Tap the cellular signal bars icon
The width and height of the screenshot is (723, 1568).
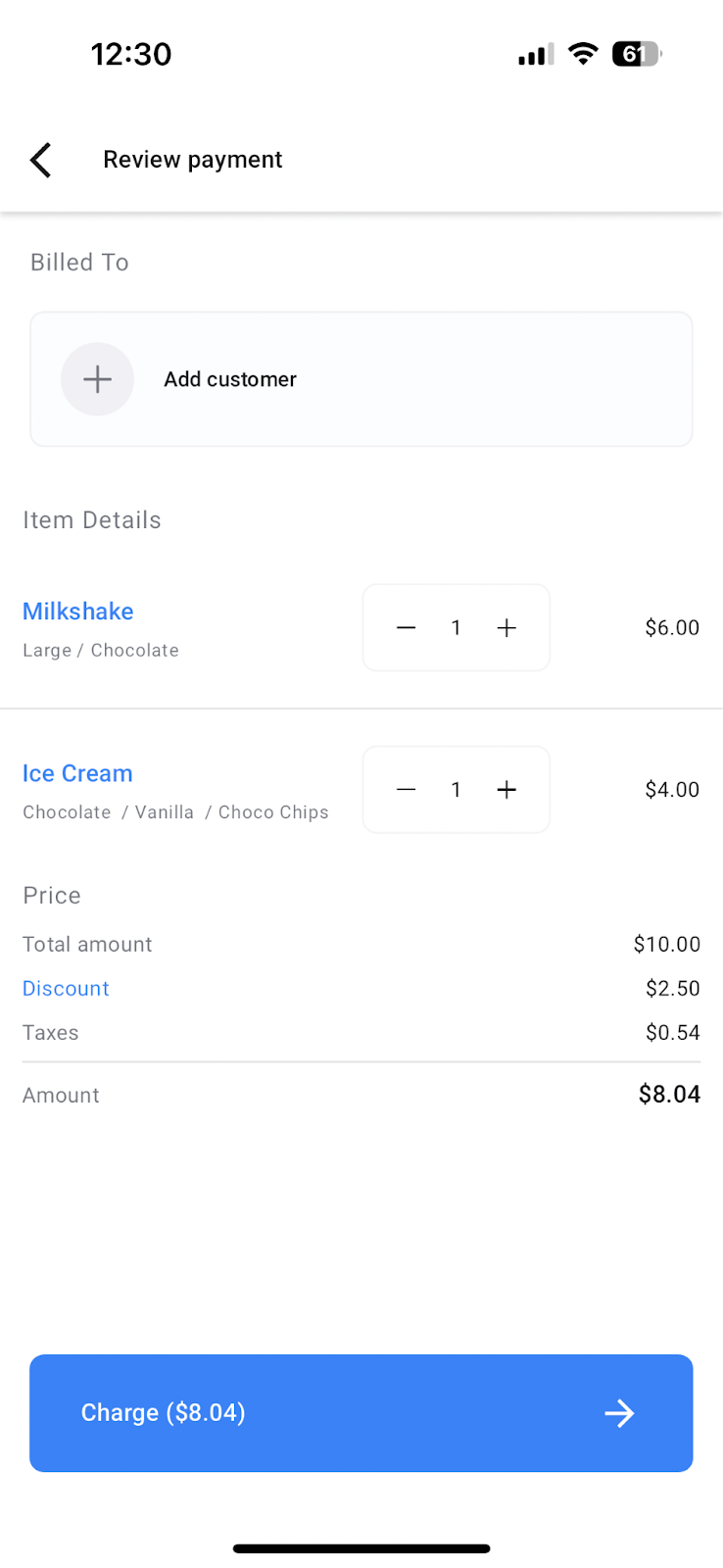pyautogui.click(x=536, y=55)
